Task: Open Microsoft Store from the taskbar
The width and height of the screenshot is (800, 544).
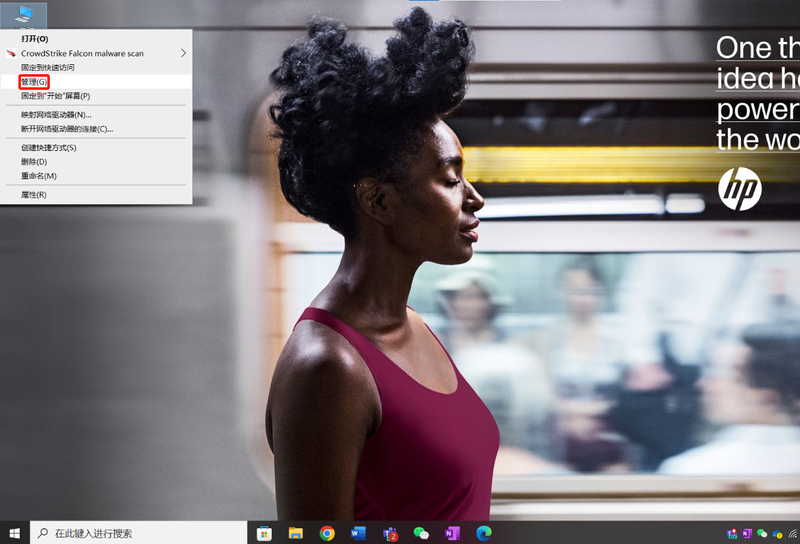Action: pyautogui.click(x=265, y=533)
